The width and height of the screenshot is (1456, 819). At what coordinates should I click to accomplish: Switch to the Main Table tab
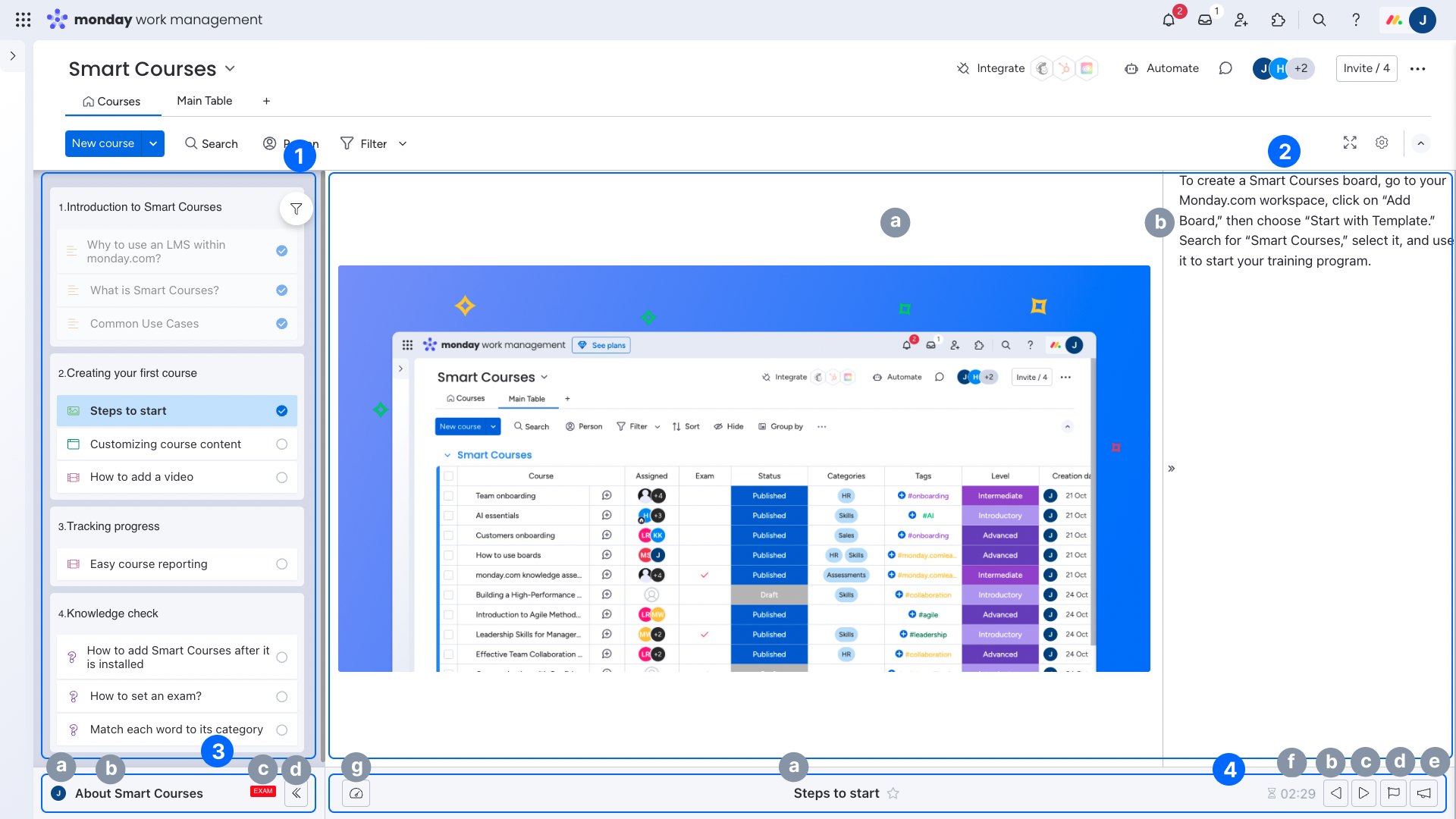pos(205,101)
